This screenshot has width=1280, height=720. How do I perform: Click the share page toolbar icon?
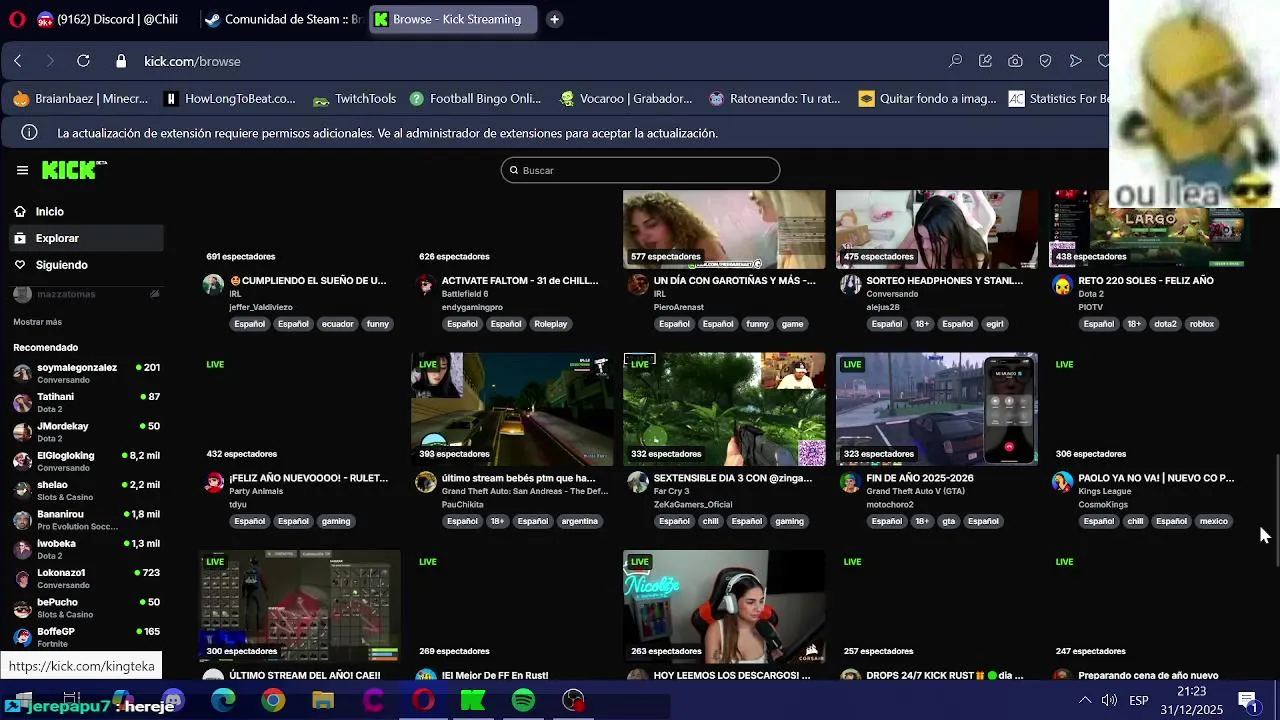(x=985, y=61)
